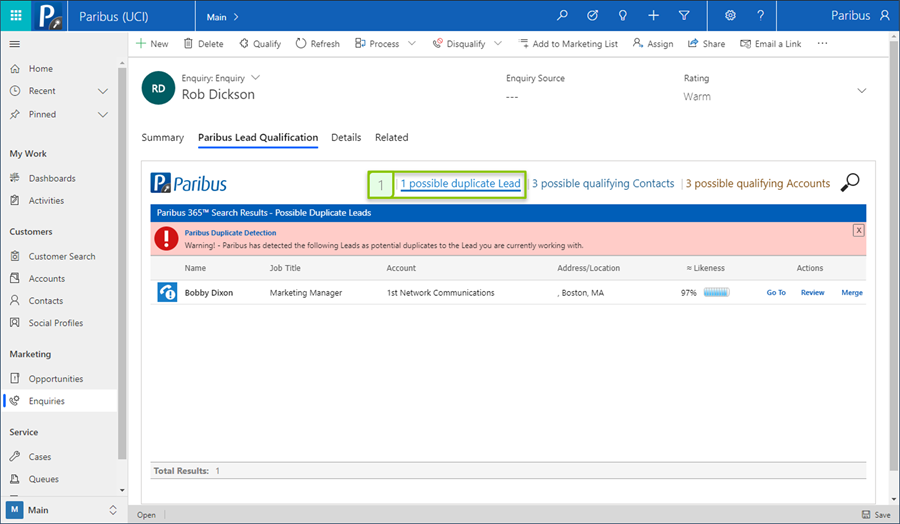Image resolution: width=900 pixels, height=524 pixels.
Task: Open settings gear icon
Action: (x=730, y=15)
